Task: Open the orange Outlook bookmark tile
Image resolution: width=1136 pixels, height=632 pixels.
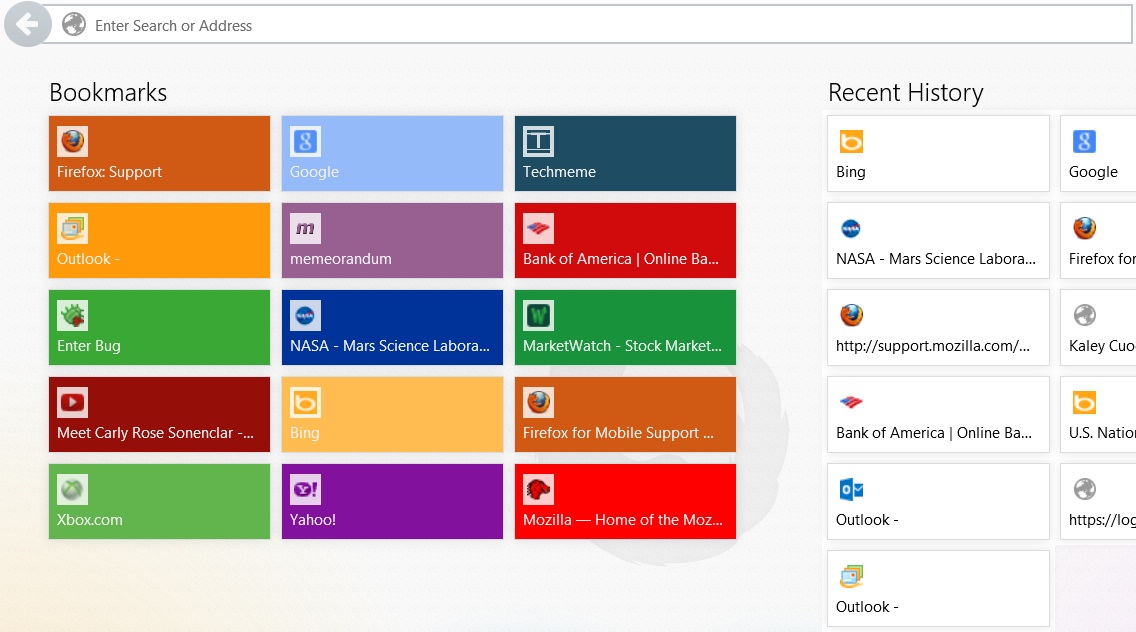Action: 159,240
